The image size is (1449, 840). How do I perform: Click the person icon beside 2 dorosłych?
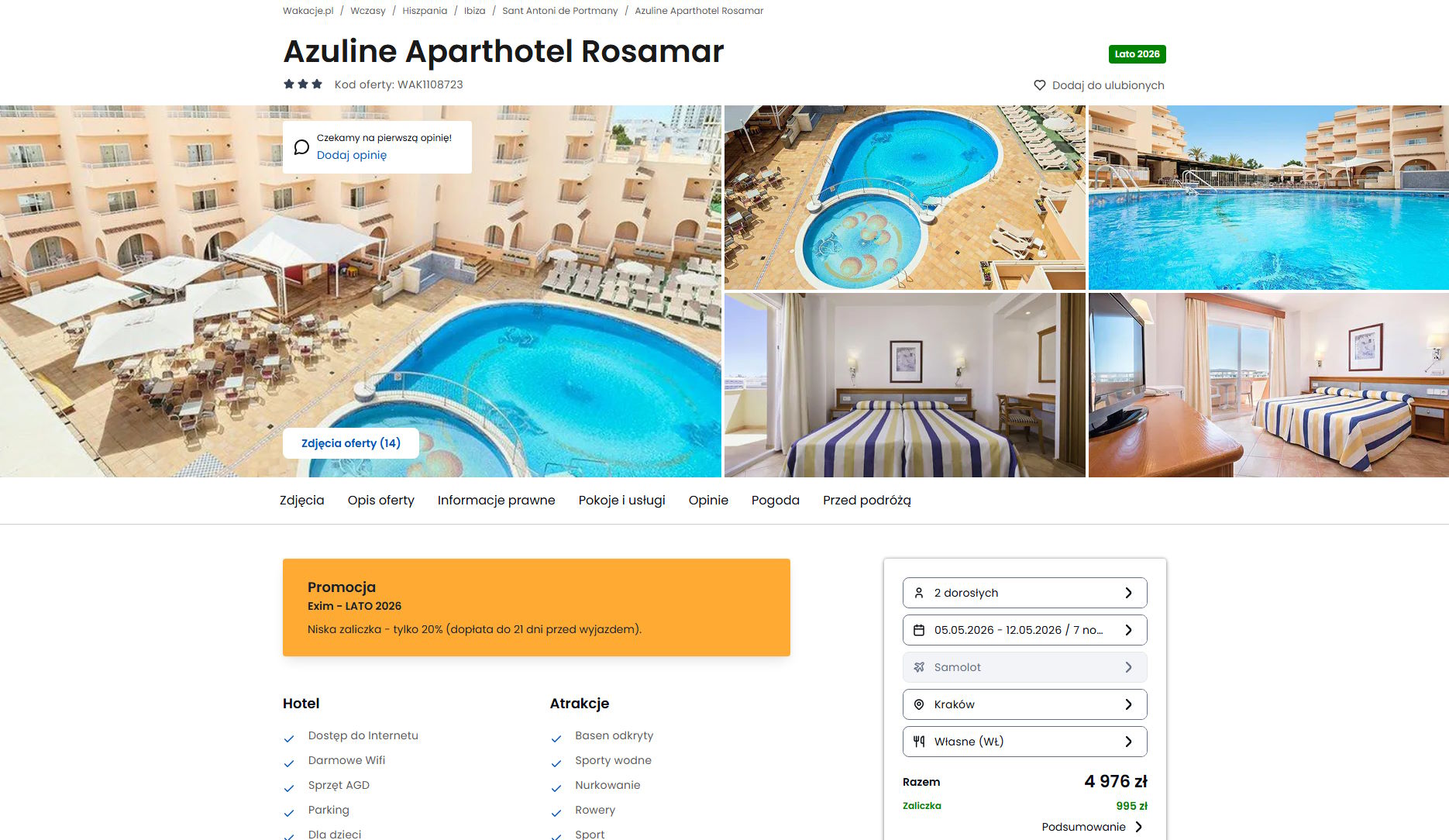tap(919, 593)
